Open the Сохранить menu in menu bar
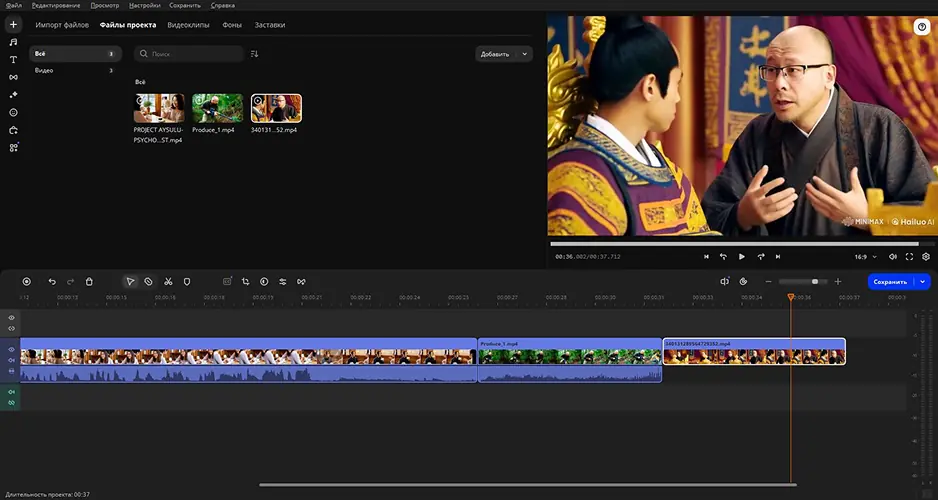 click(x=185, y=5)
